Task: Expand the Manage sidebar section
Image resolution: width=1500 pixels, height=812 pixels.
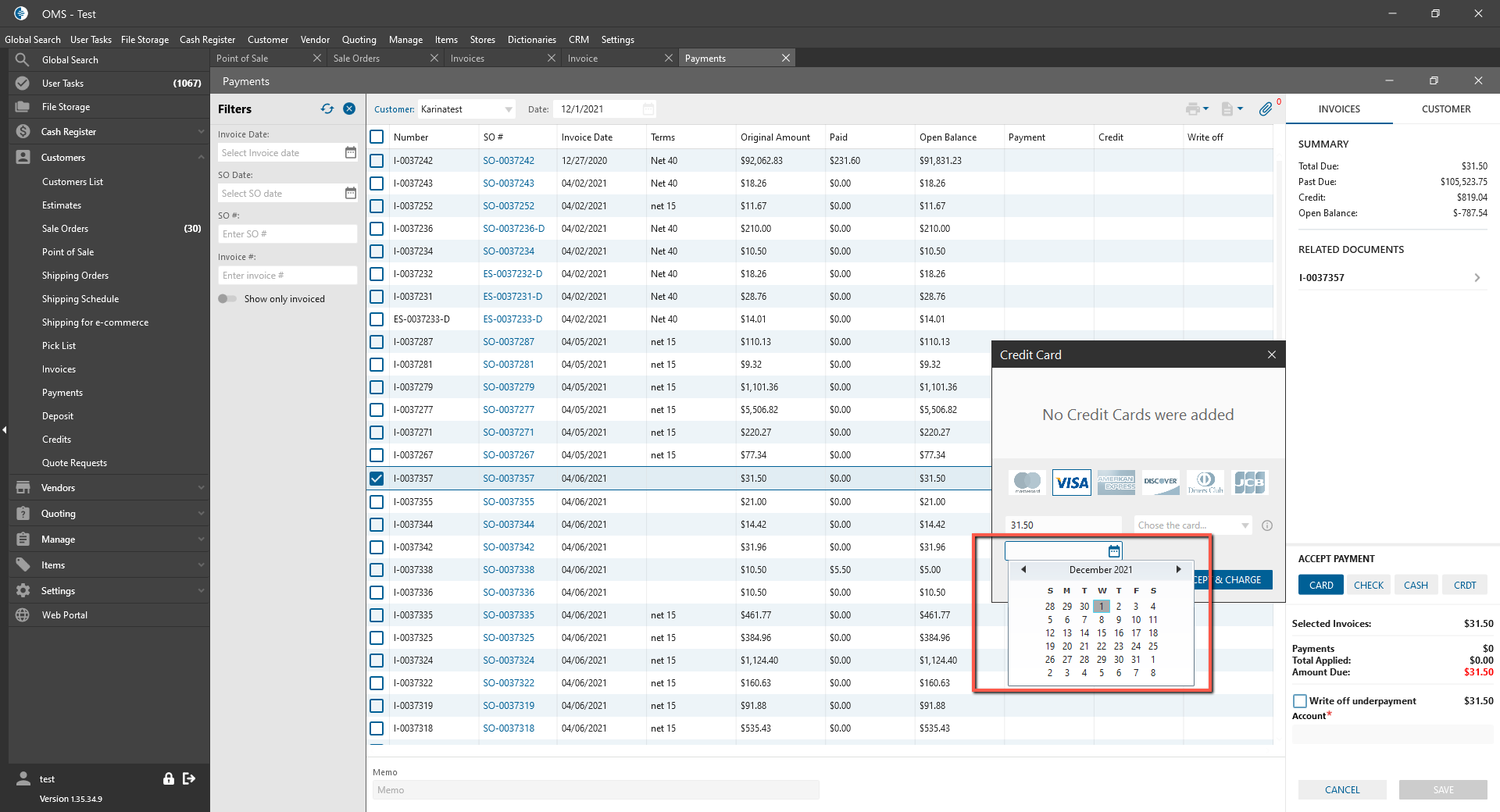Action: click(201, 539)
